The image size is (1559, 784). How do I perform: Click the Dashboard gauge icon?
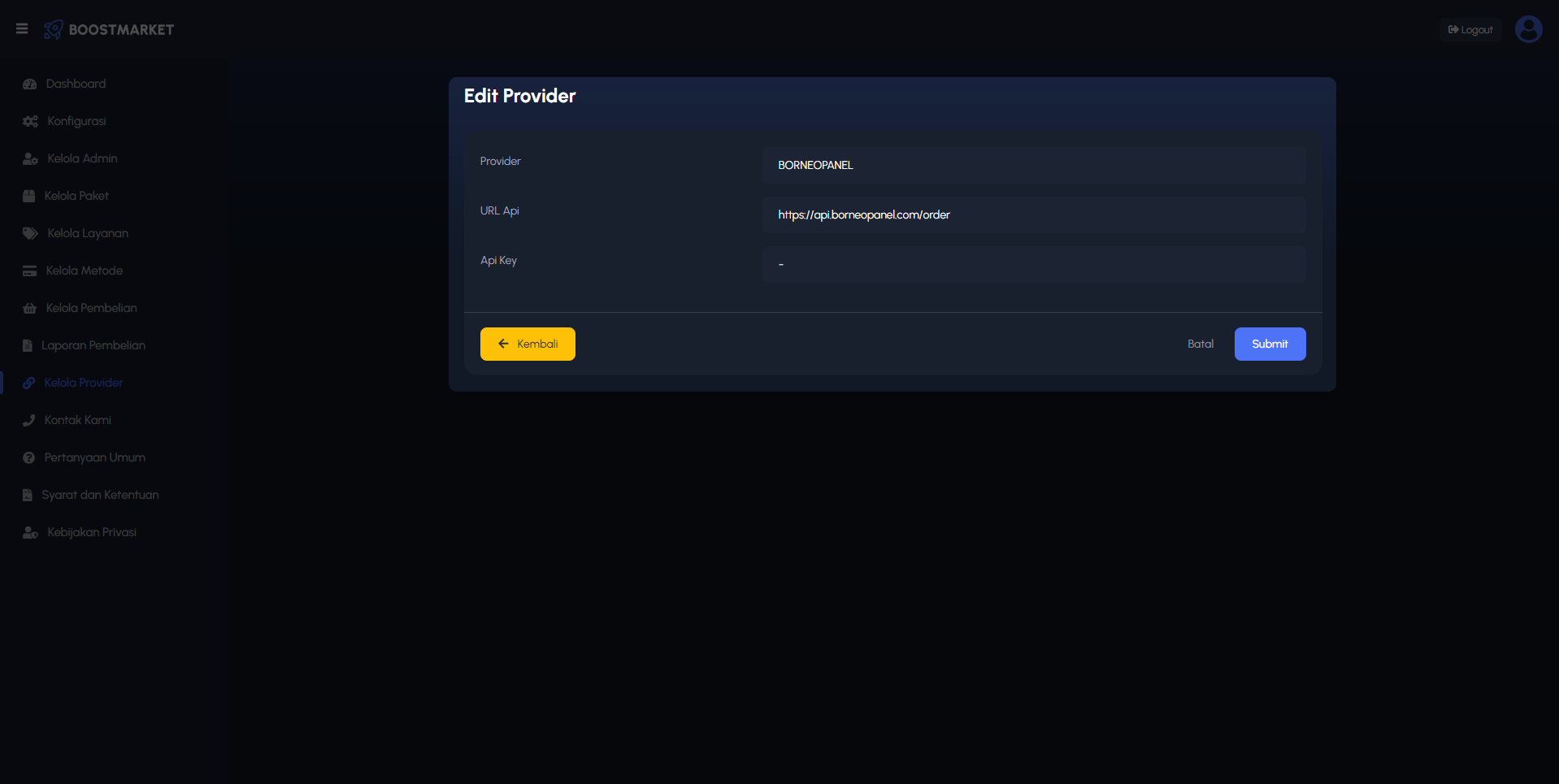click(30, 84)
